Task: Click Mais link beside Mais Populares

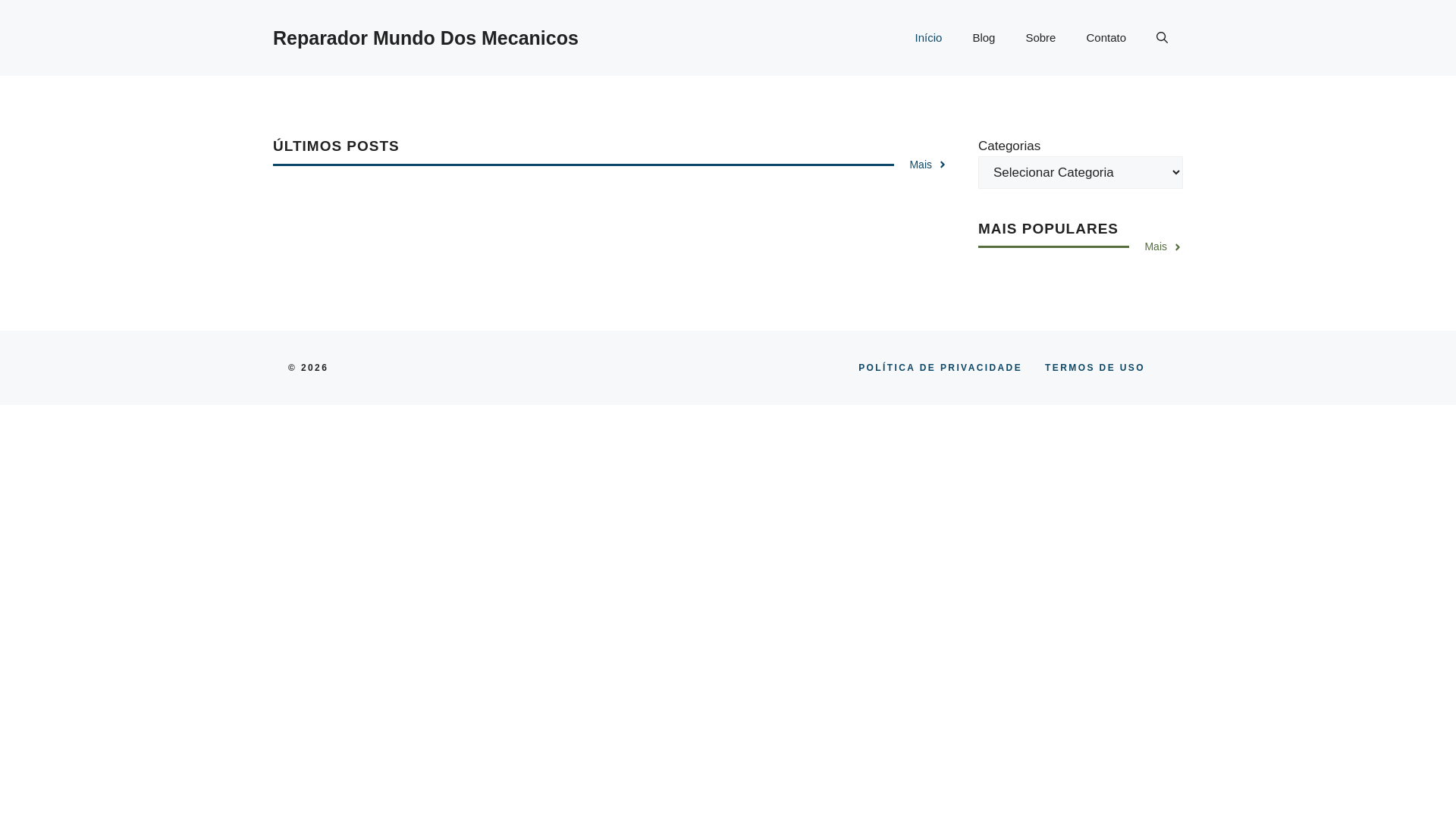Action: coord(1163,246)
